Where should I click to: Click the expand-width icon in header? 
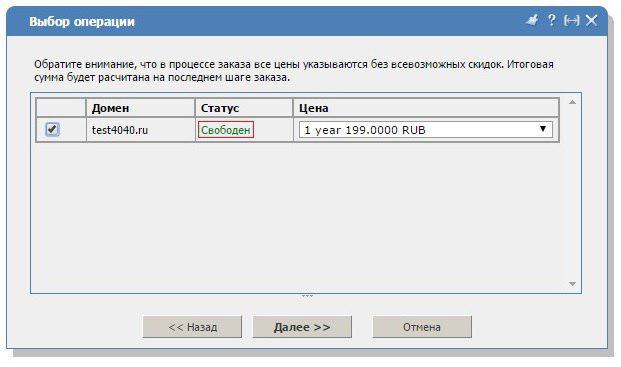(x=571, y=20)
